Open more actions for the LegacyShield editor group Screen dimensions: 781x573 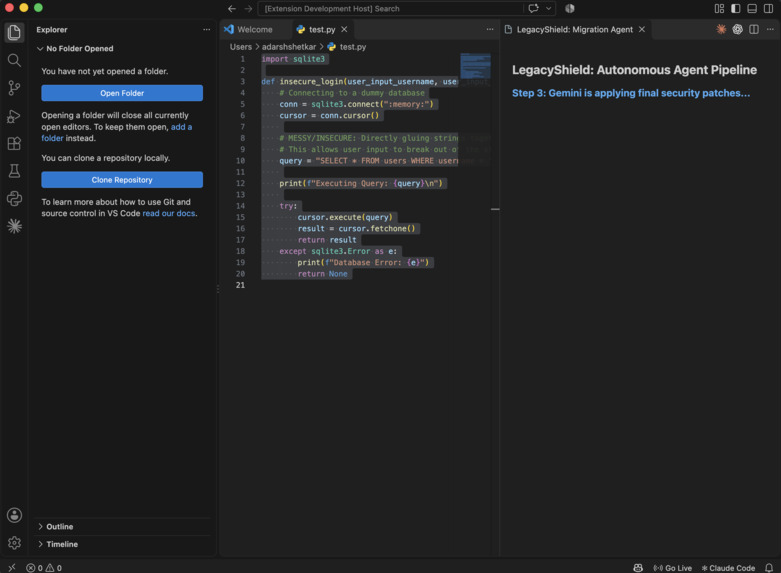[x=771, y=29]
